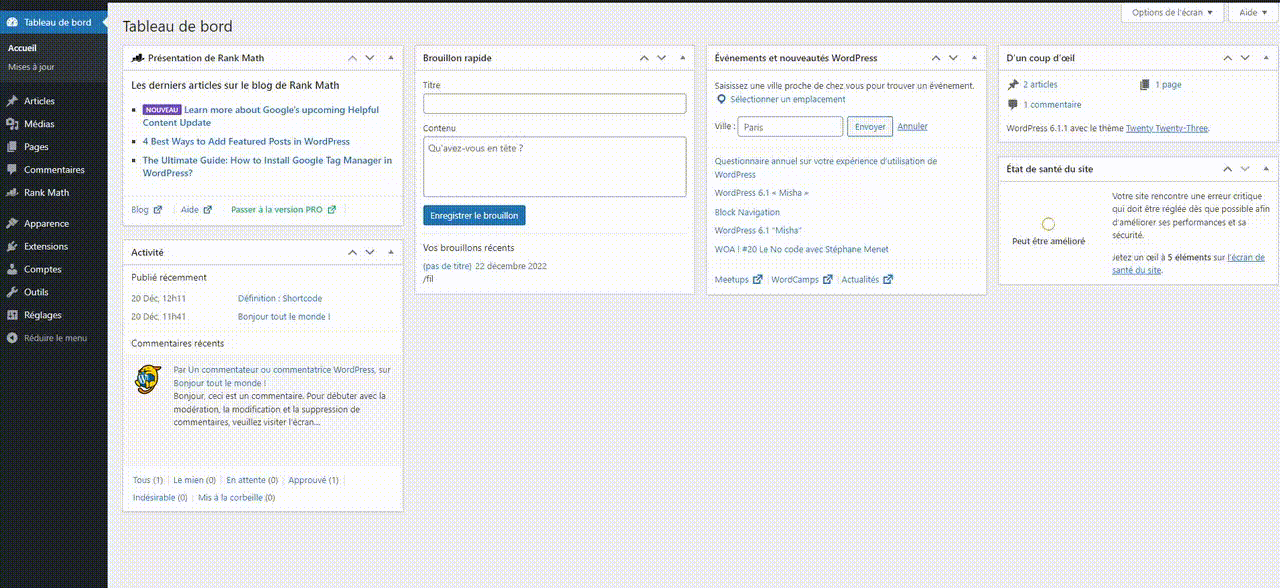Open the Twenty Twenty-Three theme link
Viewport: 1280px width, 588px height.
click(1167, 128)
